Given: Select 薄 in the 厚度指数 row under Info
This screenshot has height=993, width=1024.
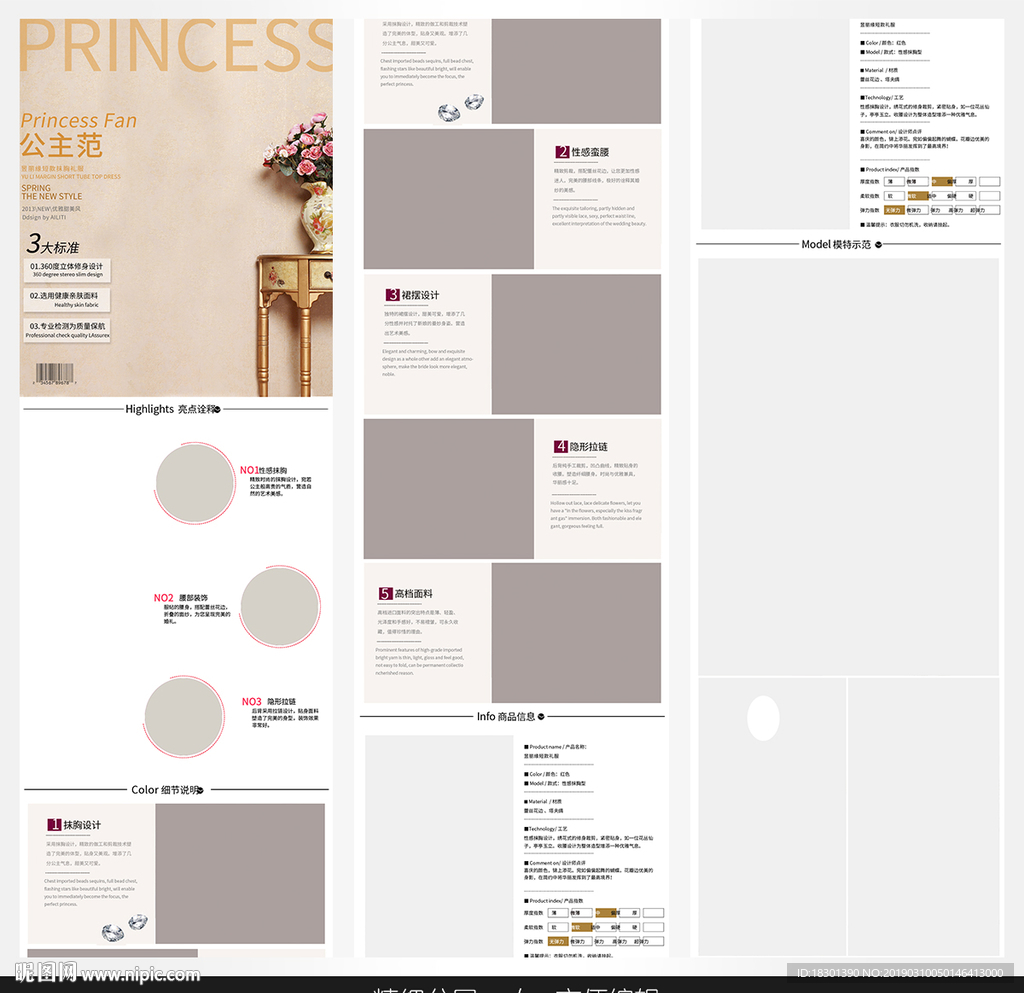Looking at the screenshot, I should (557, 912).
